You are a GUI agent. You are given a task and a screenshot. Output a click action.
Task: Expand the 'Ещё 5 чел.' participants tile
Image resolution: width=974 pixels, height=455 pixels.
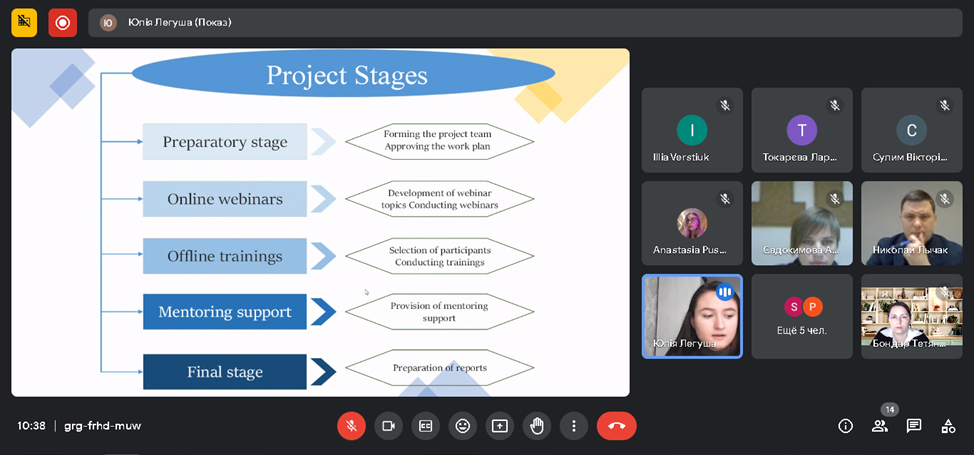point(802,316)
